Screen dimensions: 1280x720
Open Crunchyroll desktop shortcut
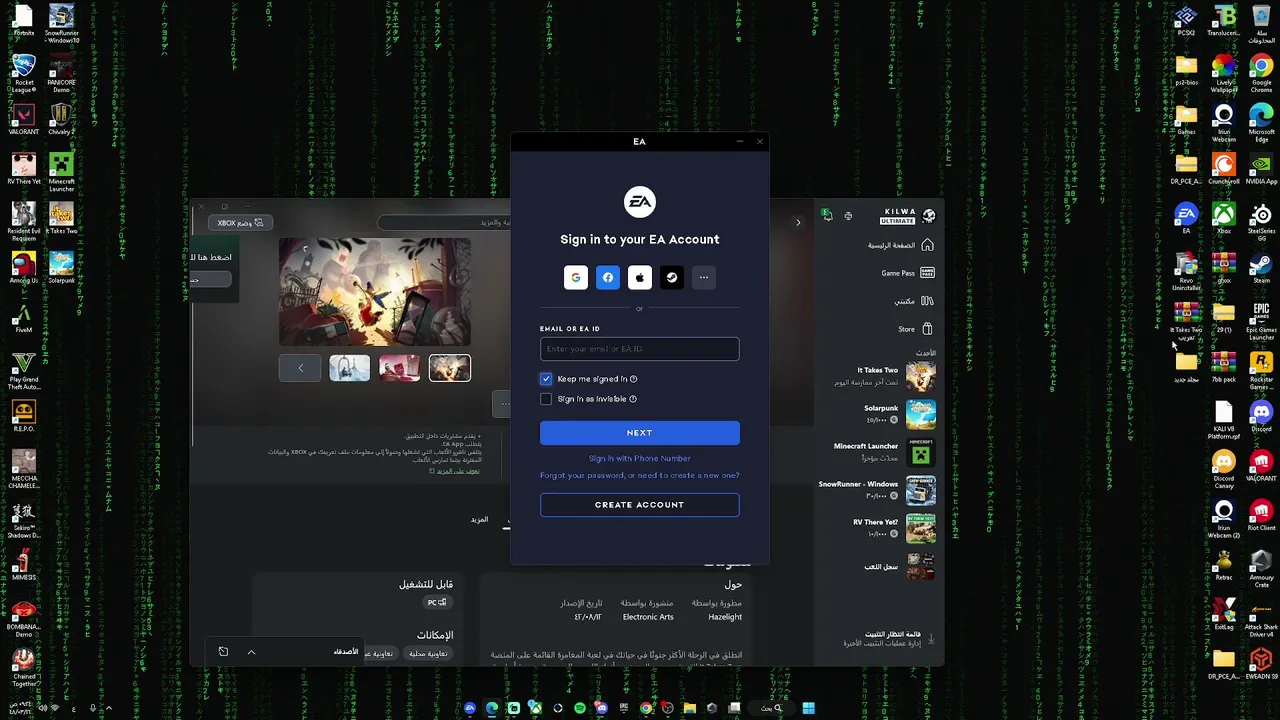(1224, 169)
